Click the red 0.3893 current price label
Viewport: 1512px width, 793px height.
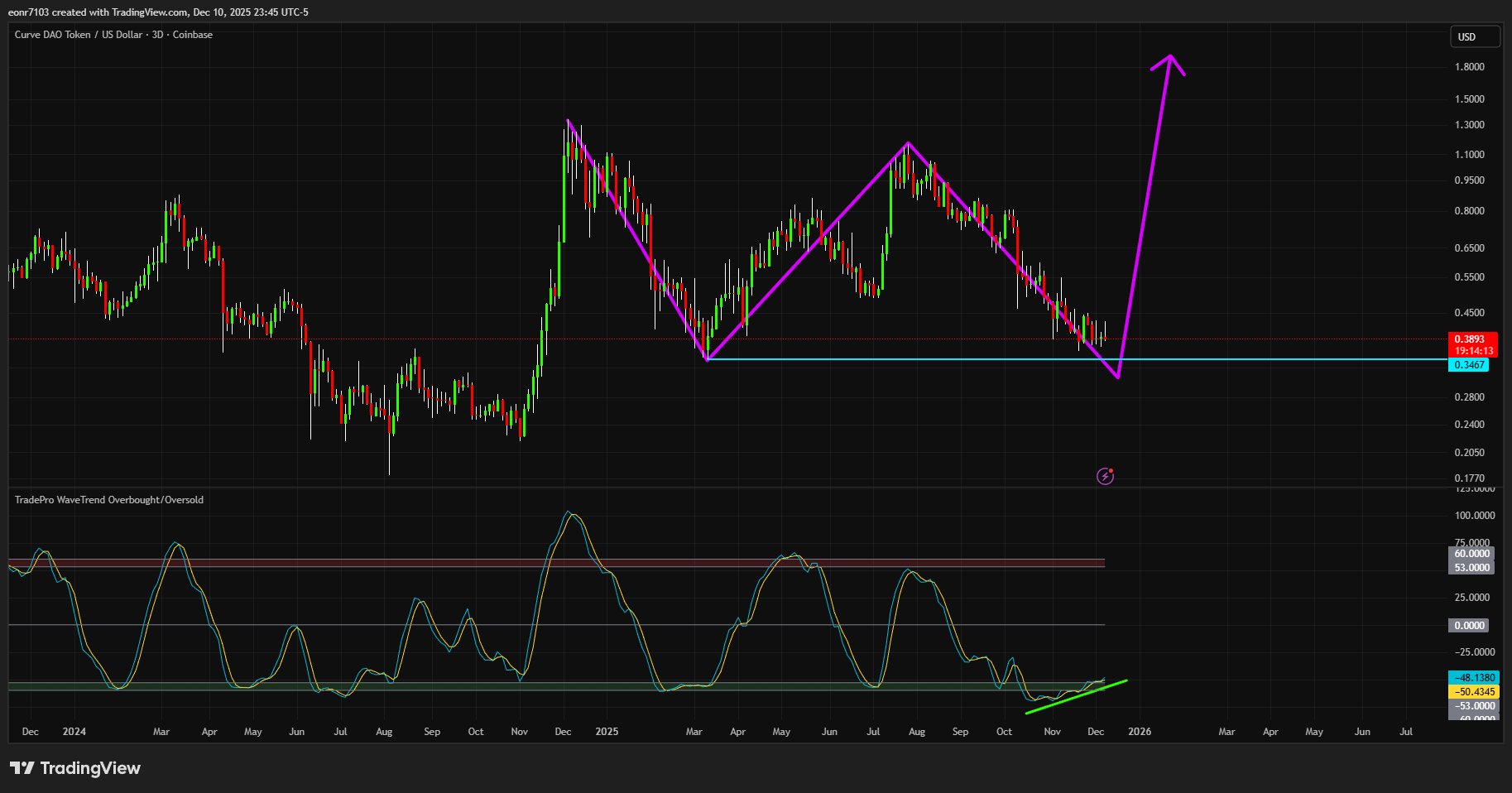click(1471, 339)
